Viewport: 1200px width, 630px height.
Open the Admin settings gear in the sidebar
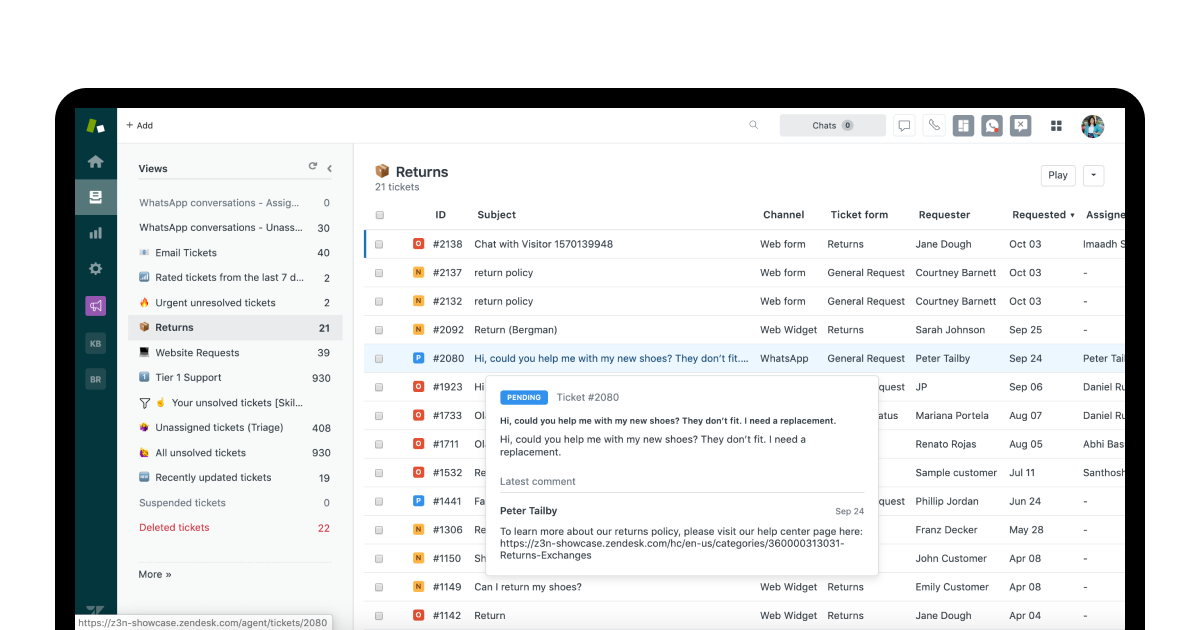coord(95,268)
